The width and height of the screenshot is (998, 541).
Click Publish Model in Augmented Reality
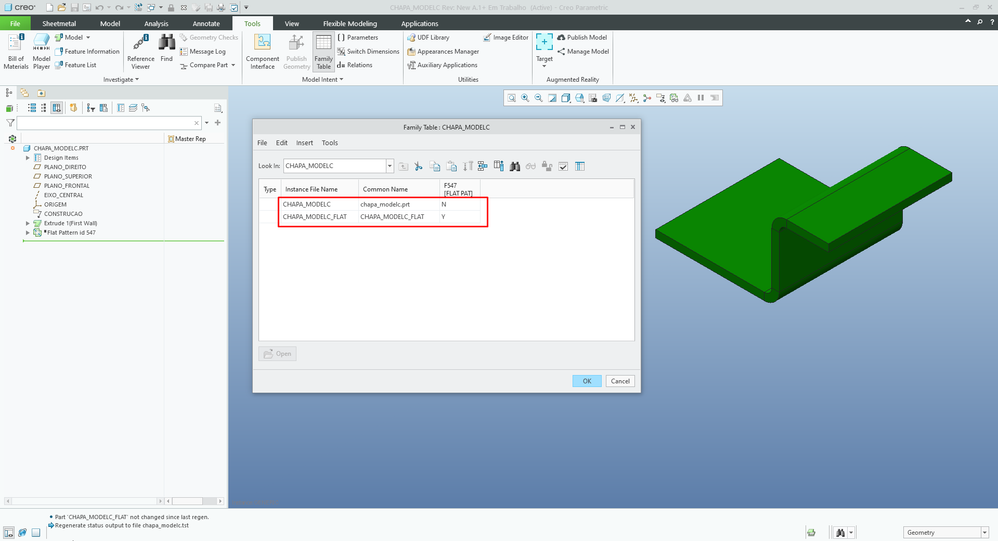coord(582,38)
